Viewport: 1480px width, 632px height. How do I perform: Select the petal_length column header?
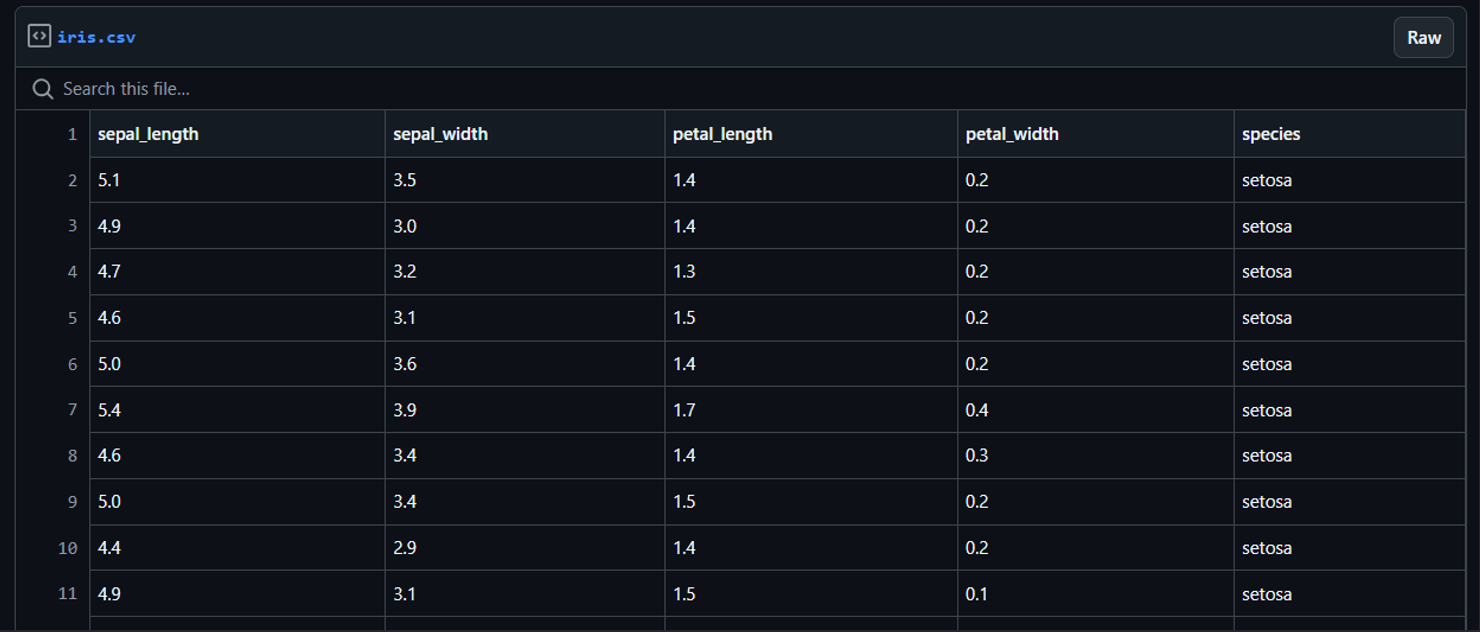click(722, 134)
